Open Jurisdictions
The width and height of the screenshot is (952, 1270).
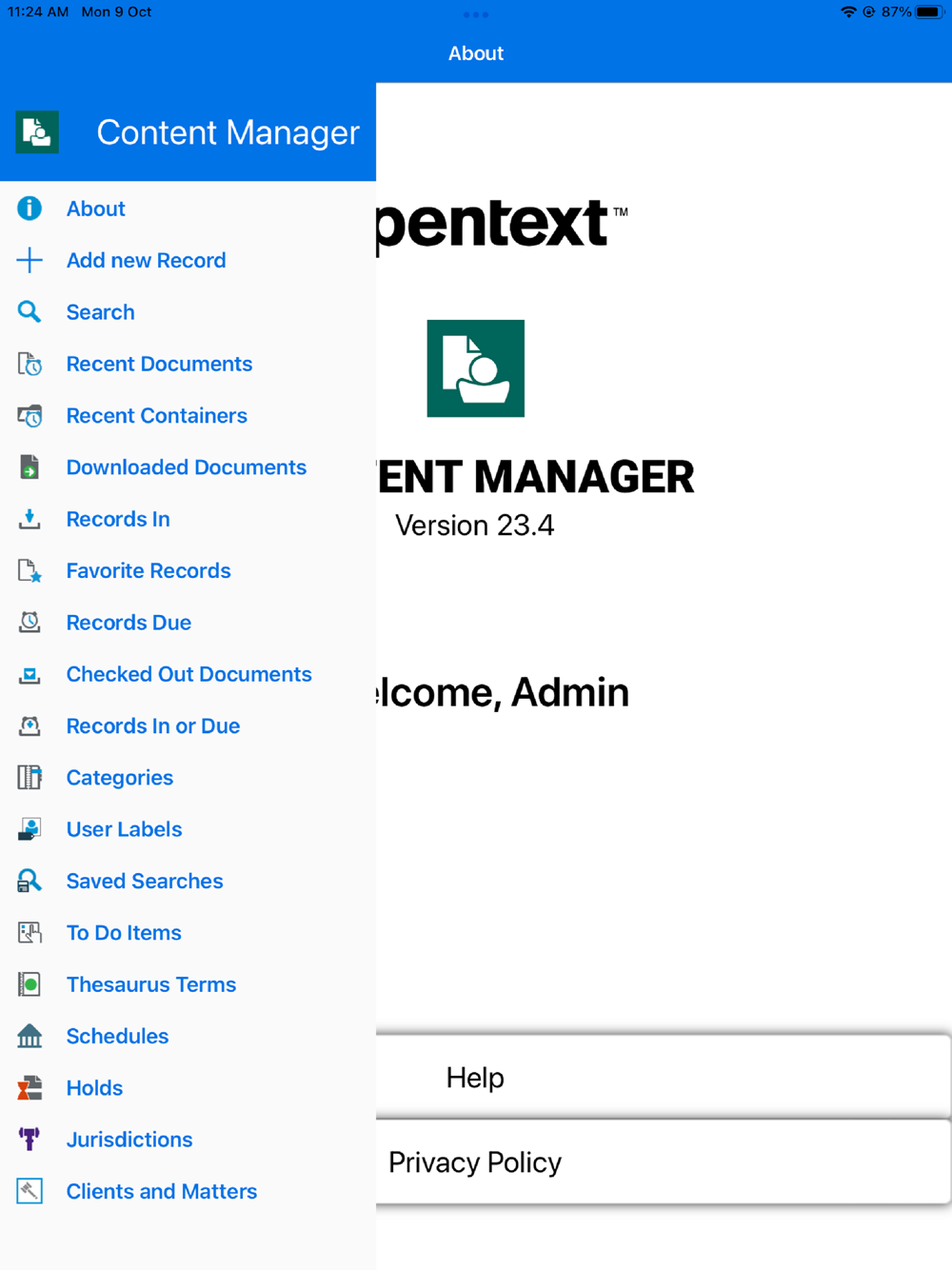coord(129,1140)
